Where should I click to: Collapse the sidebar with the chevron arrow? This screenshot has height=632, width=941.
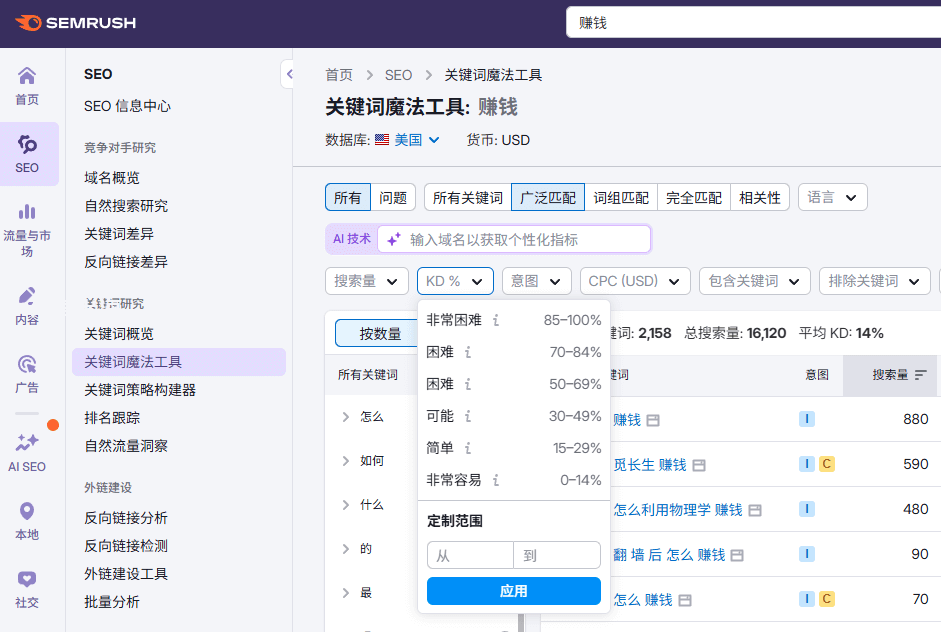click(289, 73)
